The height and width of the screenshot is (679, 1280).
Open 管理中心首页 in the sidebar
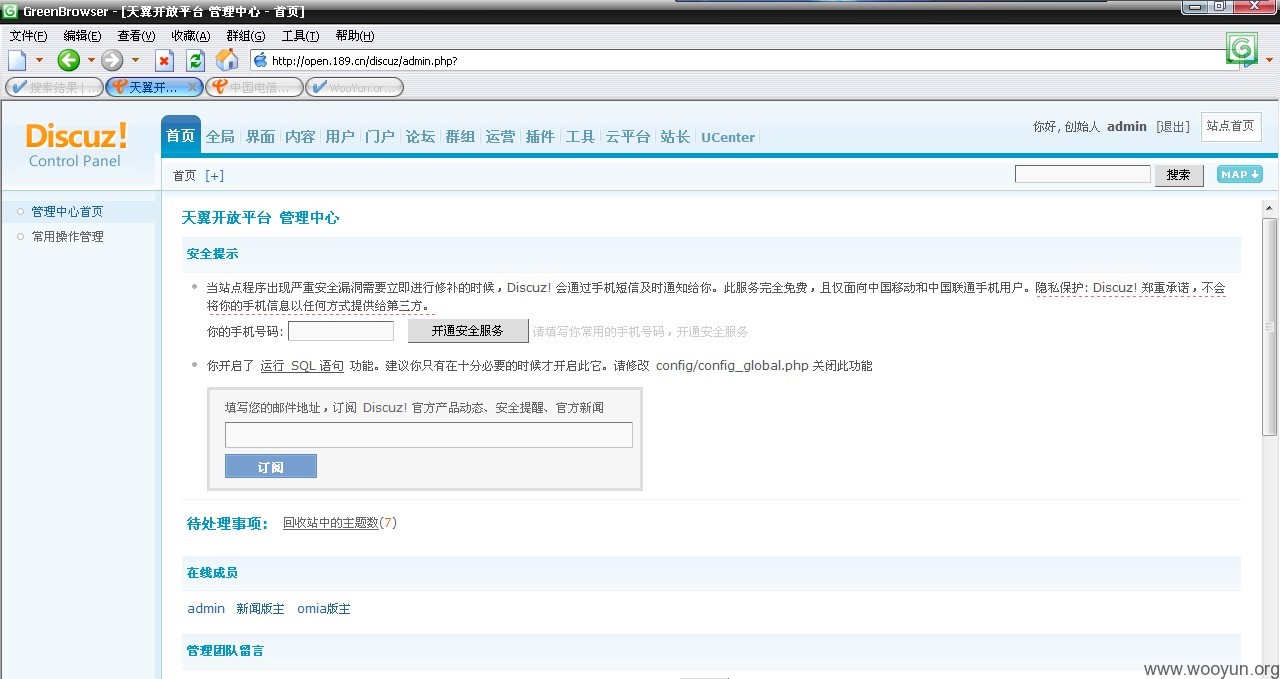tap(67, 212)
